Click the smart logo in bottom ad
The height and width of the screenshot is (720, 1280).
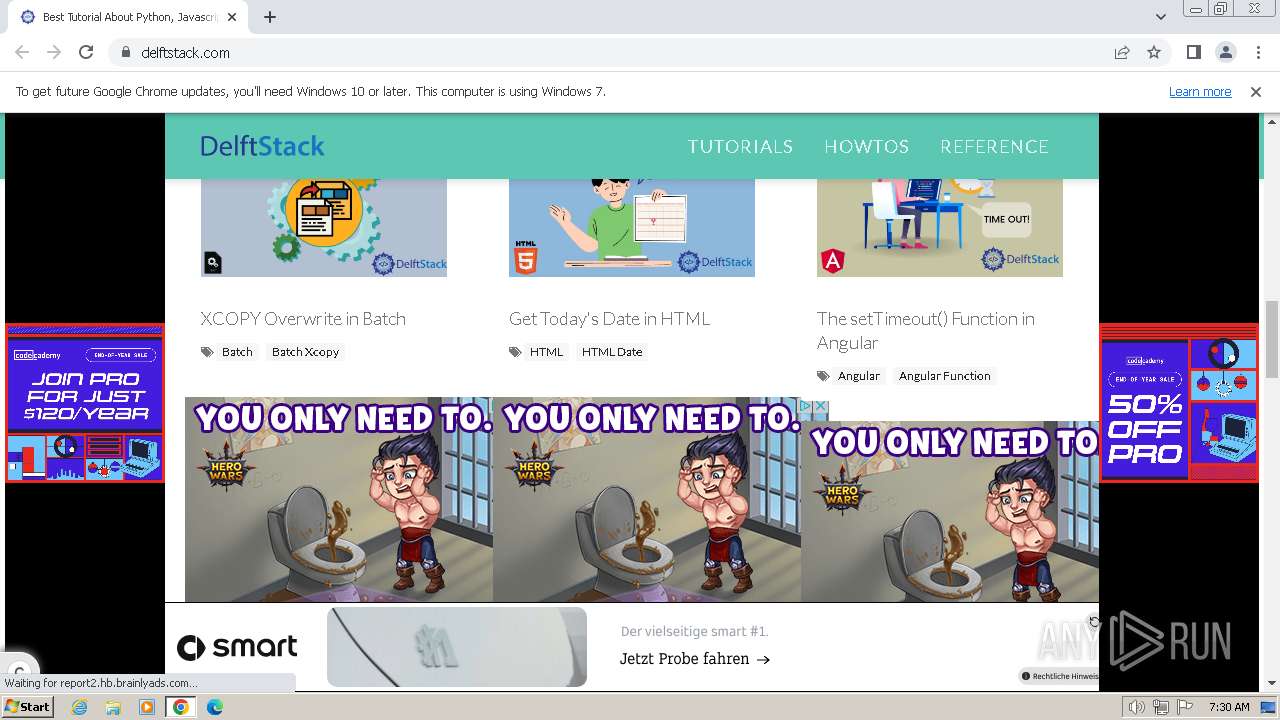pyautogui.click(x=237, y=647)
